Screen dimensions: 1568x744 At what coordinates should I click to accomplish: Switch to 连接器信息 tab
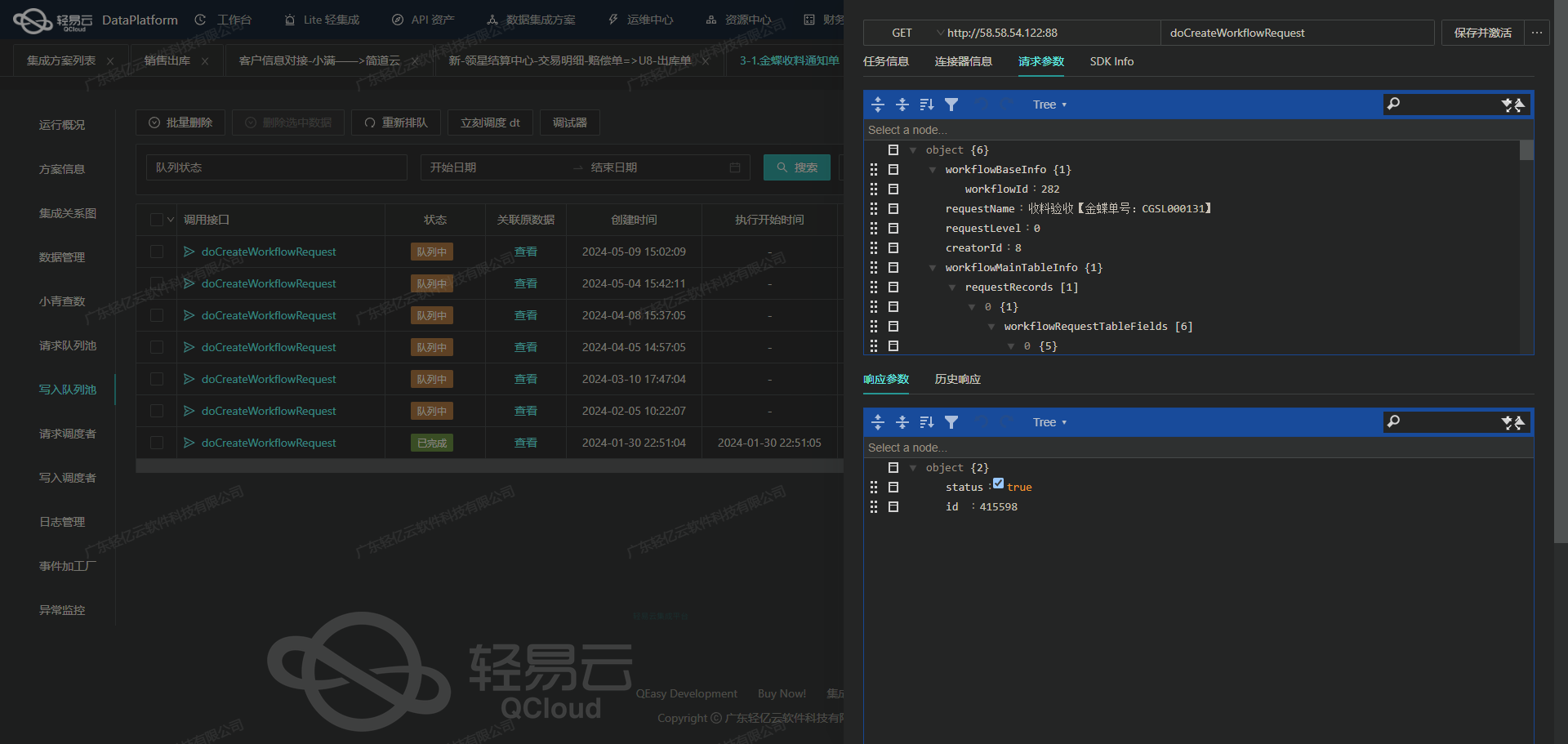(x=964, y=61)
